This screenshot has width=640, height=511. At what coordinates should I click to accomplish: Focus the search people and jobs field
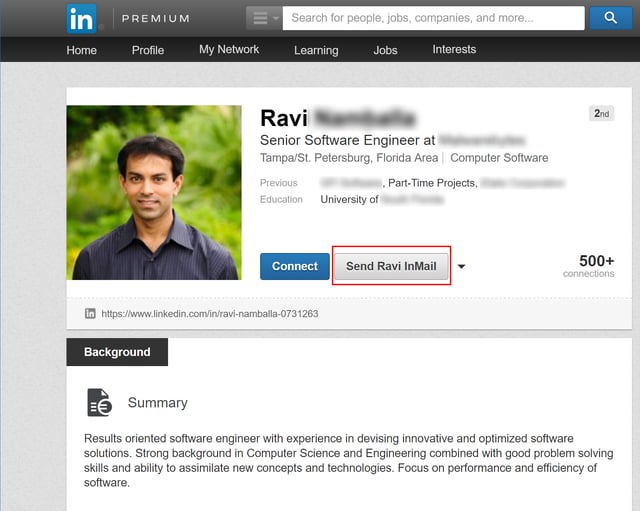[x=432, y=18]
